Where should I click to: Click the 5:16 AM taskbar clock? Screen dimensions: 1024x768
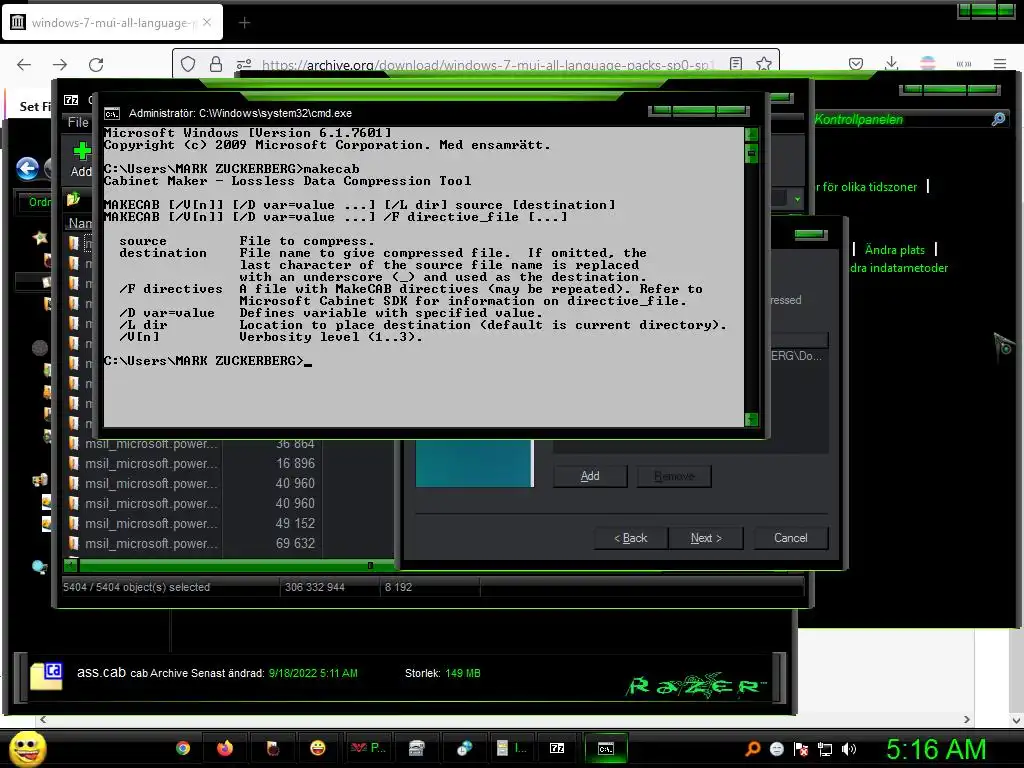coord(936,750)
